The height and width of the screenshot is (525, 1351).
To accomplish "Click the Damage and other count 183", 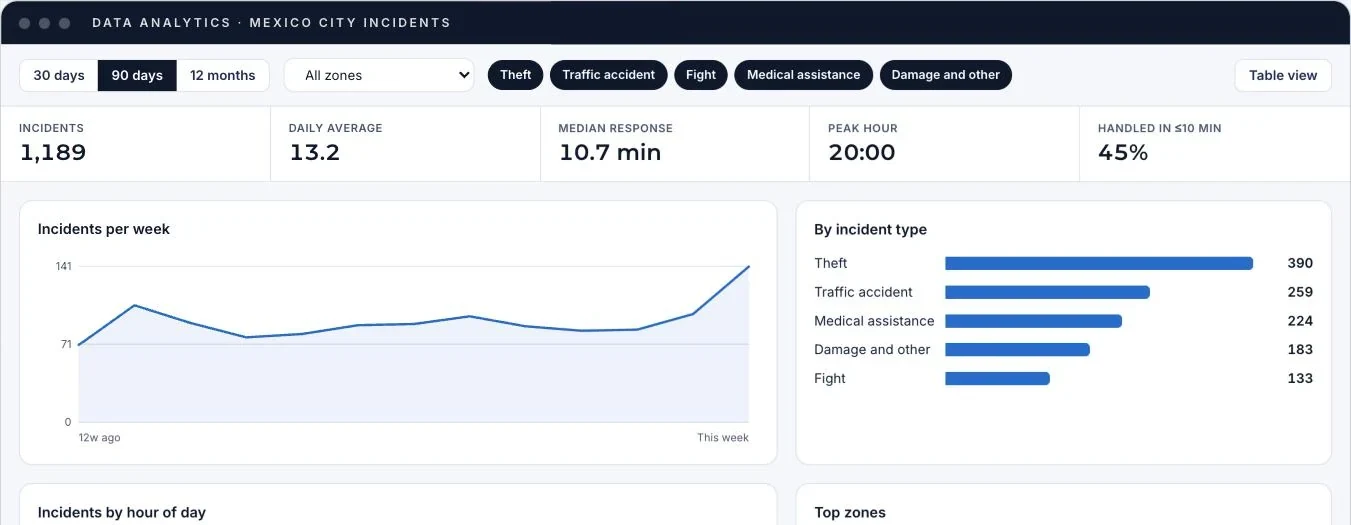I will click(1300, 350).
